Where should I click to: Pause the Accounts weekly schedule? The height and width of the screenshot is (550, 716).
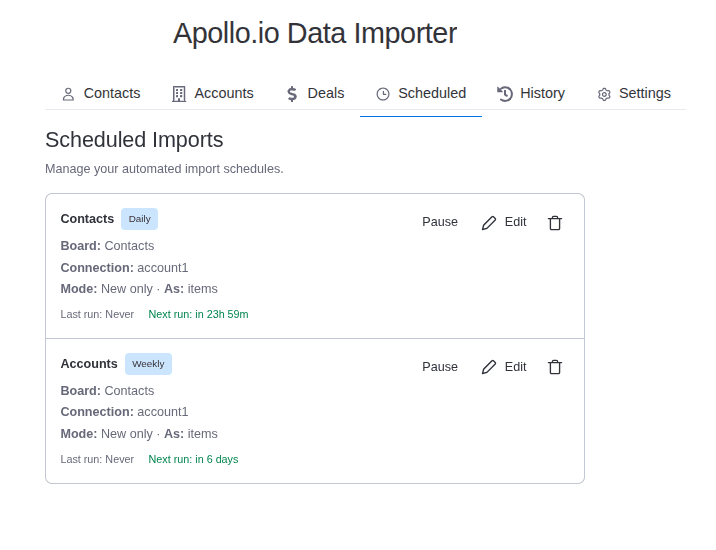[440, 367]
